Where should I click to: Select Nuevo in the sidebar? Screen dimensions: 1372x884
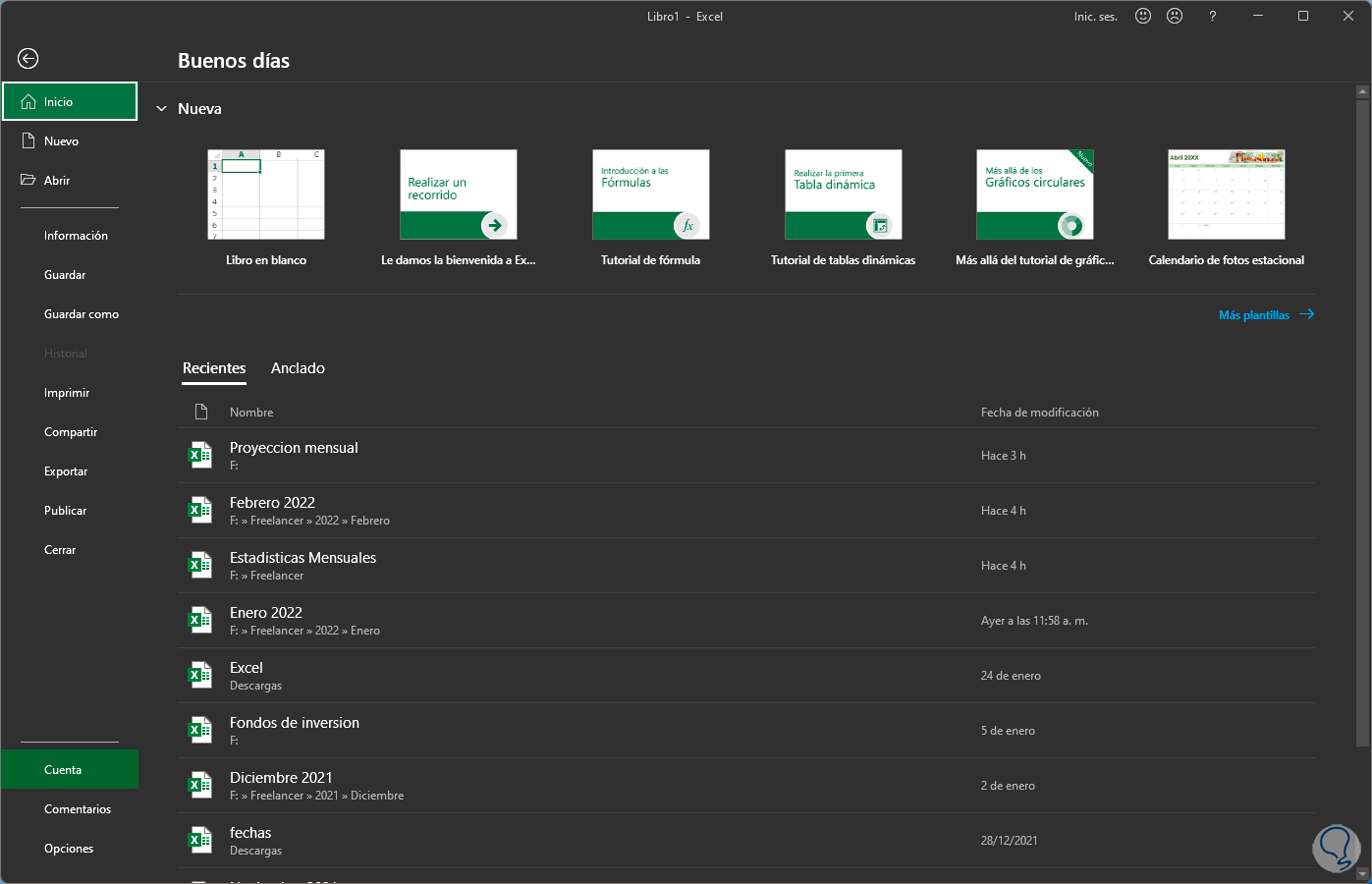pos(70,140)
